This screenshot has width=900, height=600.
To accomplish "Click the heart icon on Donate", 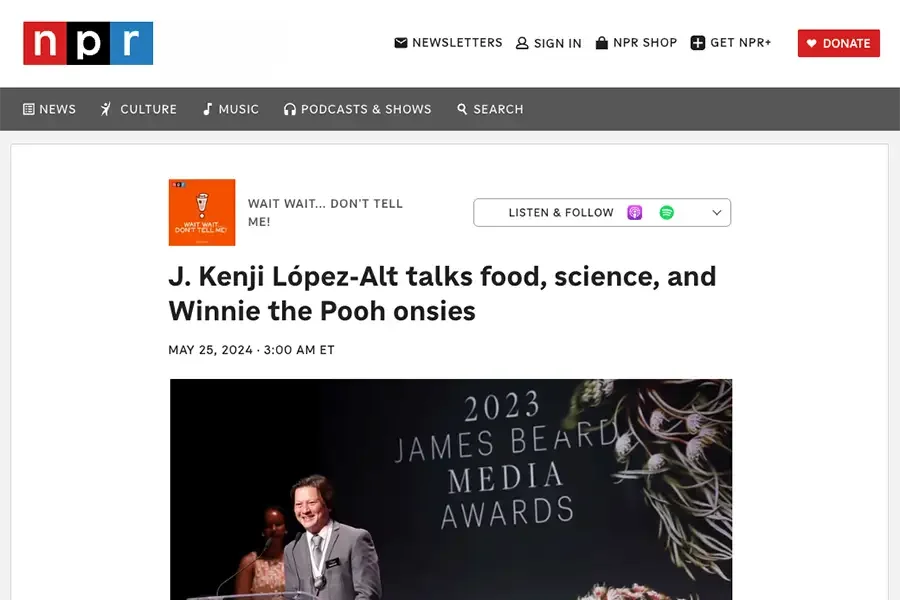I will [811, 44].
